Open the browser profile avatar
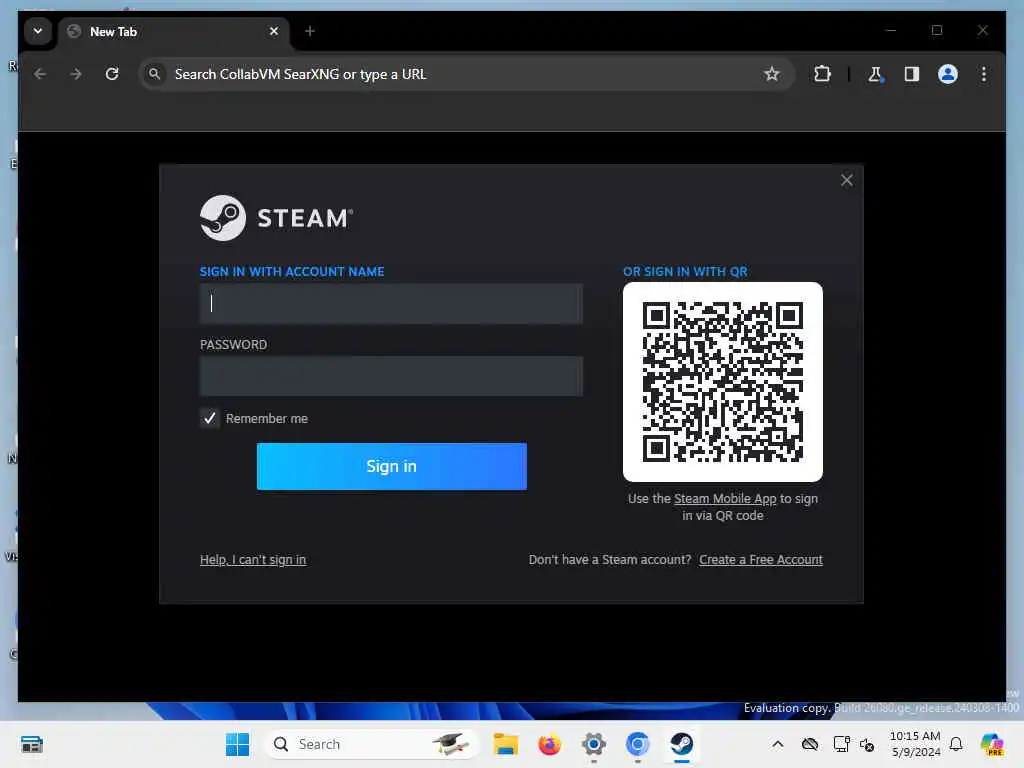Viewport: 1024px width, 768px height. pyautogui.click(x=948, y=74)
